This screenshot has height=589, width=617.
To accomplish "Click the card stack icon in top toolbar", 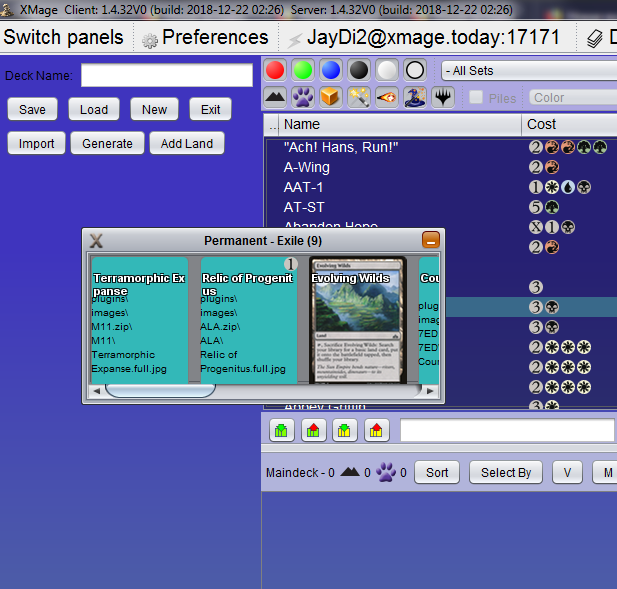I will pyautogui.click(x=594, y=39).
